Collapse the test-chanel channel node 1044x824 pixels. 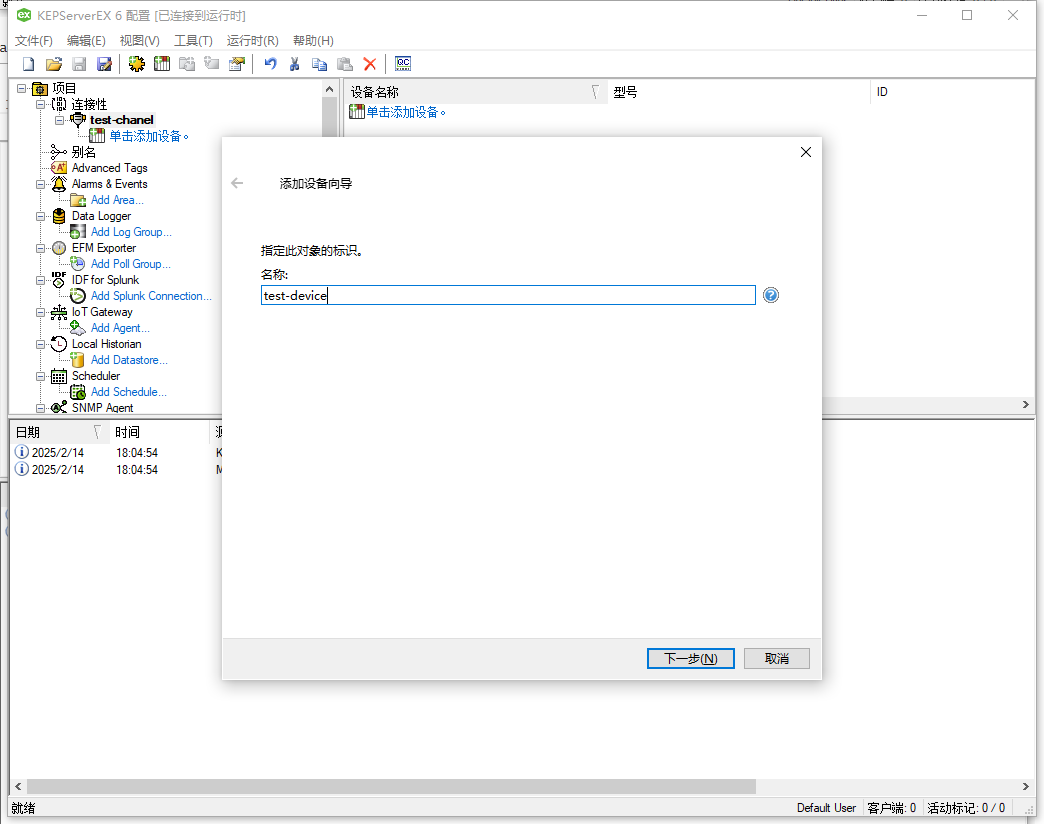(59, 120)
